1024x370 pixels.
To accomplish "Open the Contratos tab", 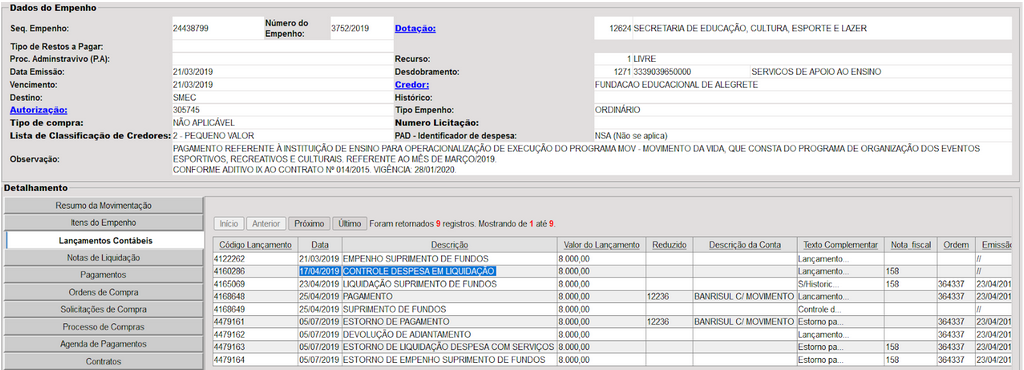I will [104, 362].
